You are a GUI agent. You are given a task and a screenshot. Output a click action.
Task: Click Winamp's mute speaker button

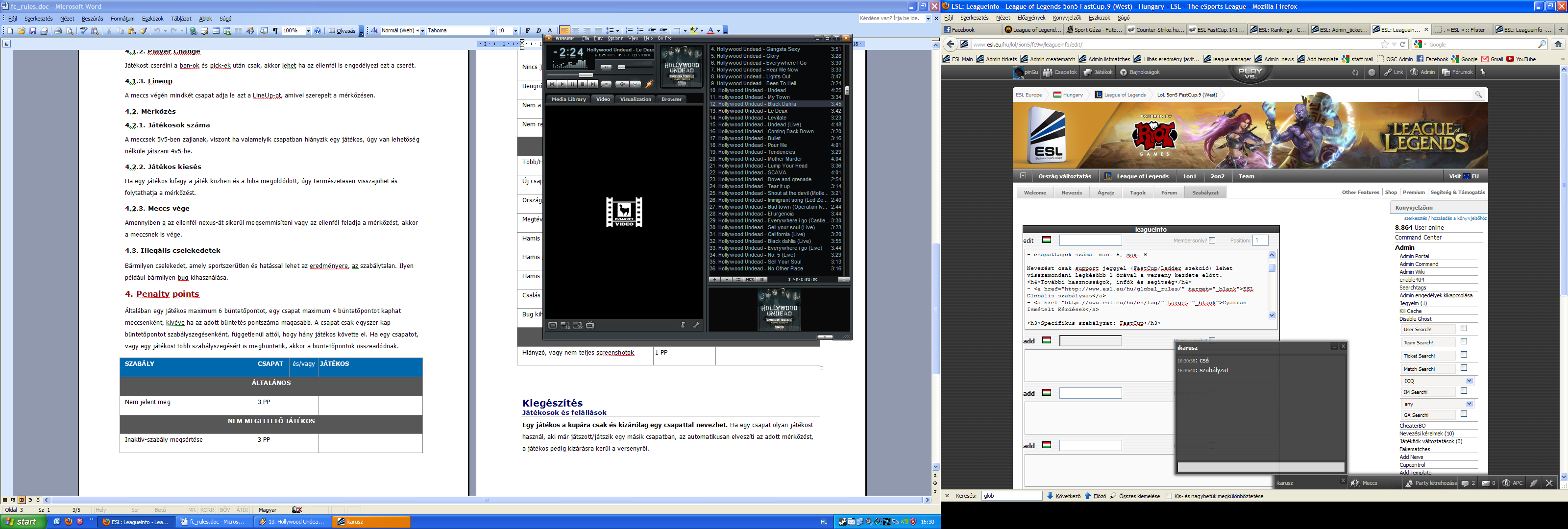click(x=606, y=68)
